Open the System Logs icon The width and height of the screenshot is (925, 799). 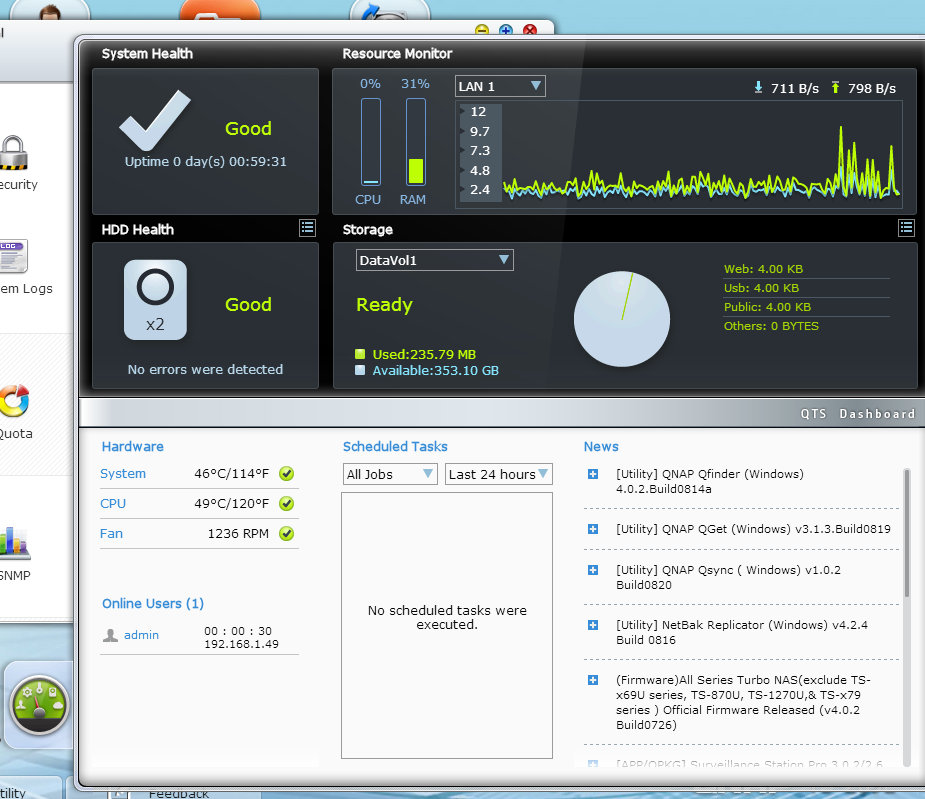[13, 256]
